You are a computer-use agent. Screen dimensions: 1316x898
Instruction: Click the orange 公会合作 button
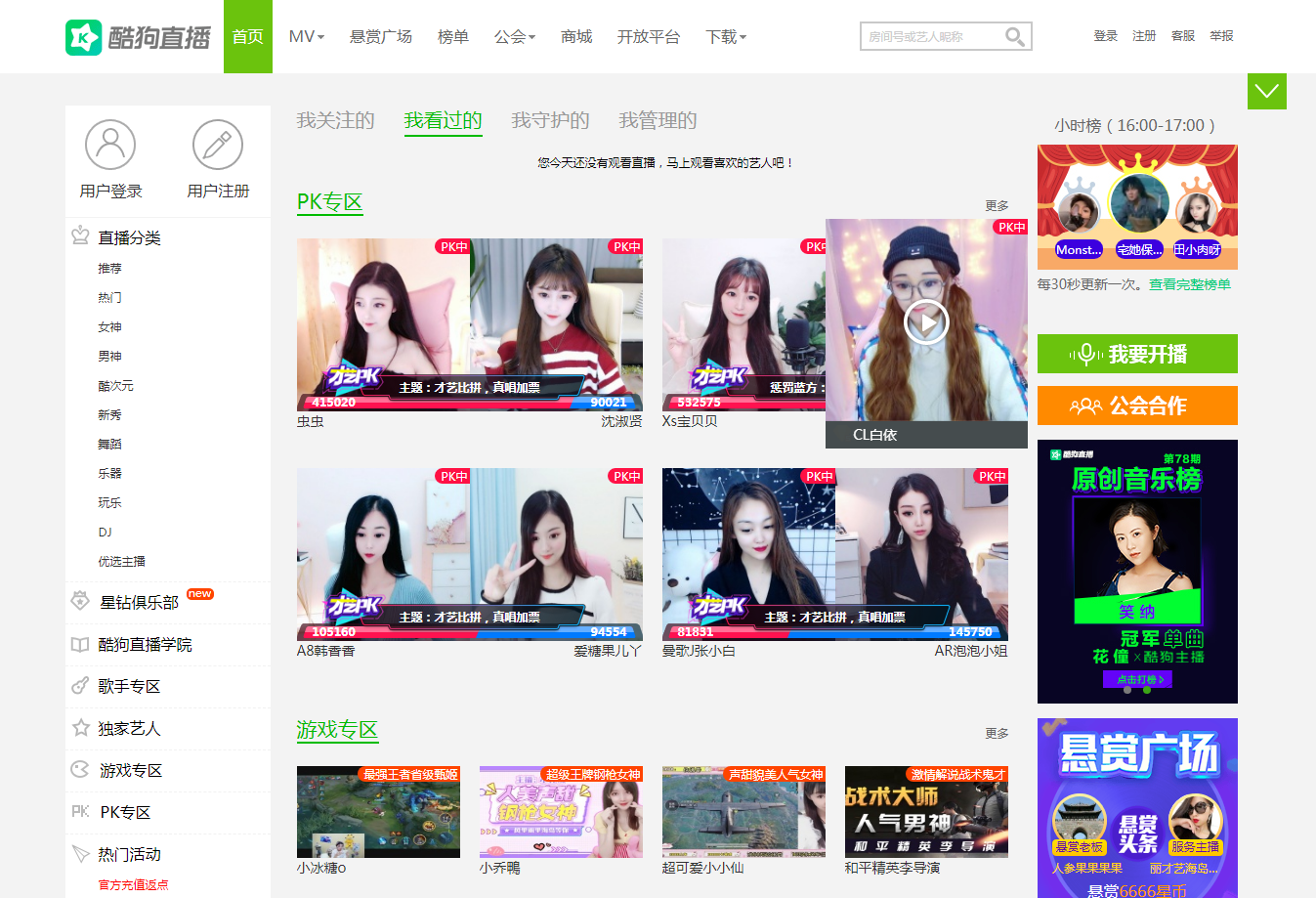point(1137,406)
